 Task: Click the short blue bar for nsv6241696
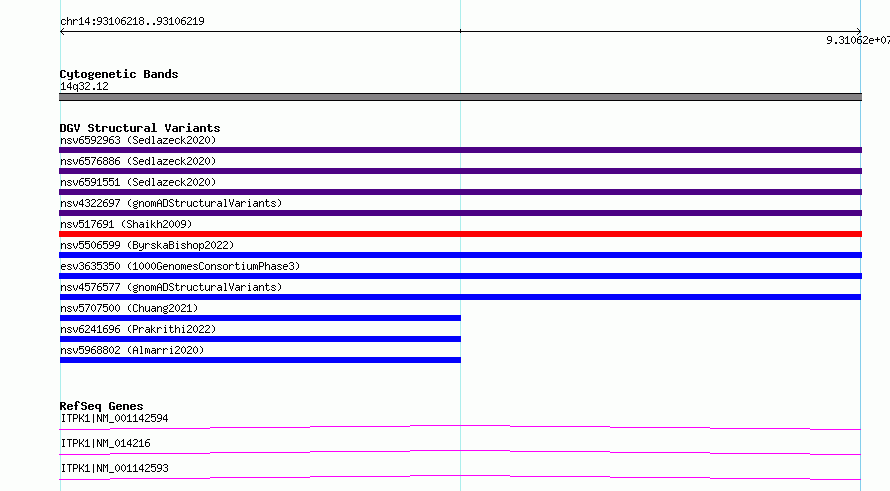pyautogui.click(x=261, y=339)
